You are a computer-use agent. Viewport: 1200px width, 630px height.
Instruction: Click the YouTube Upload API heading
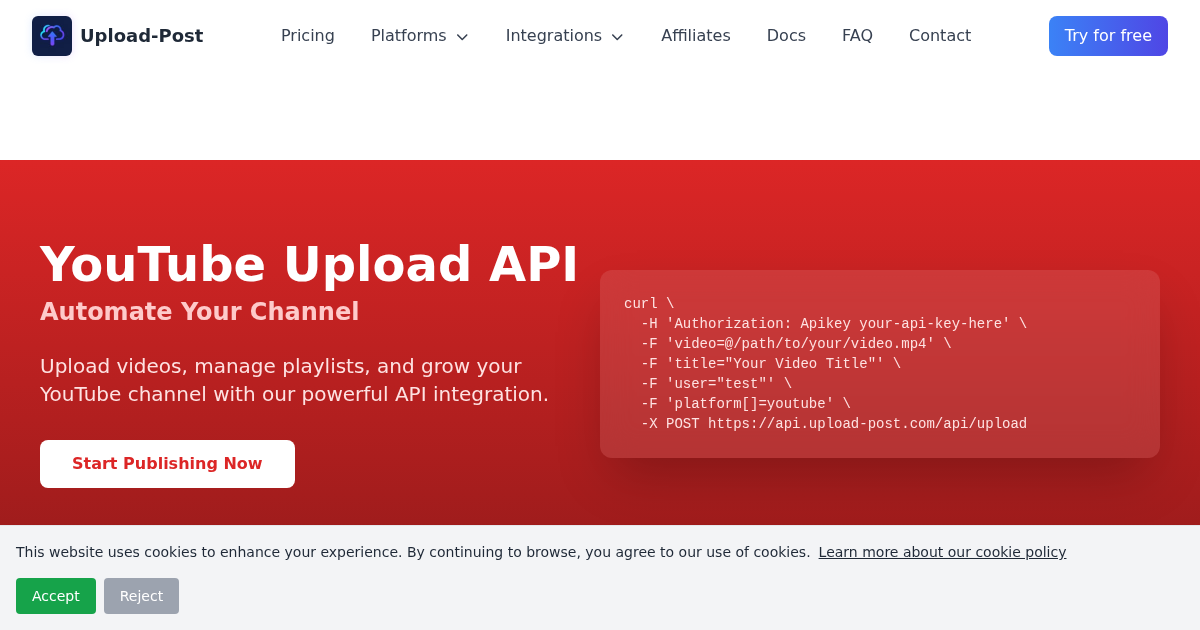(x=309, y=264)
